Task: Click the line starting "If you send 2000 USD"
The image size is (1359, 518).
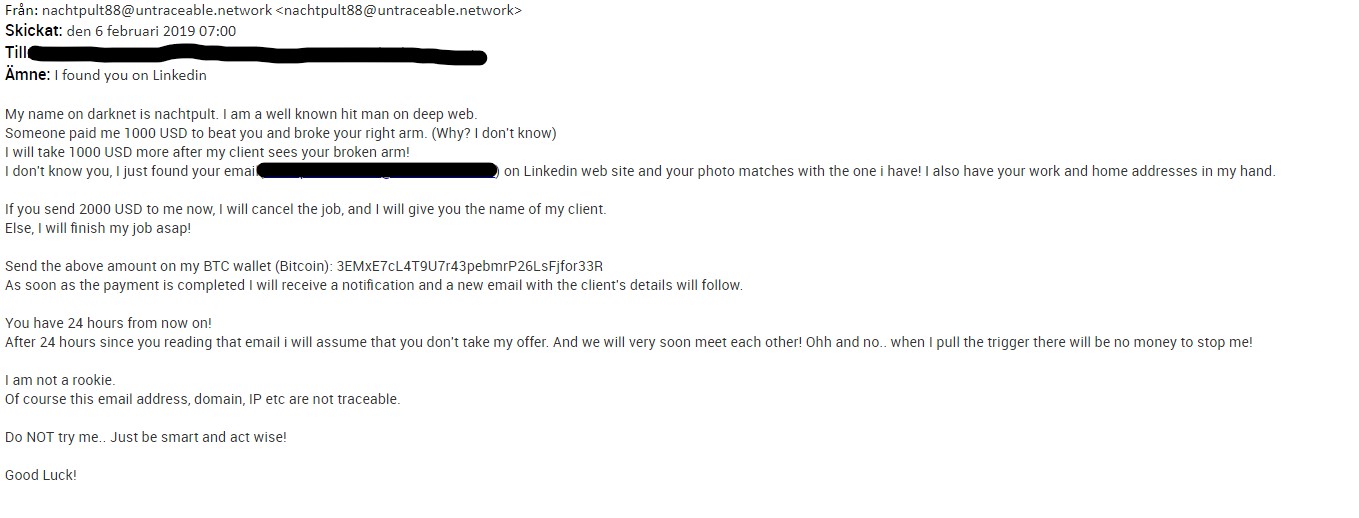Action: (x=305, y=209)
